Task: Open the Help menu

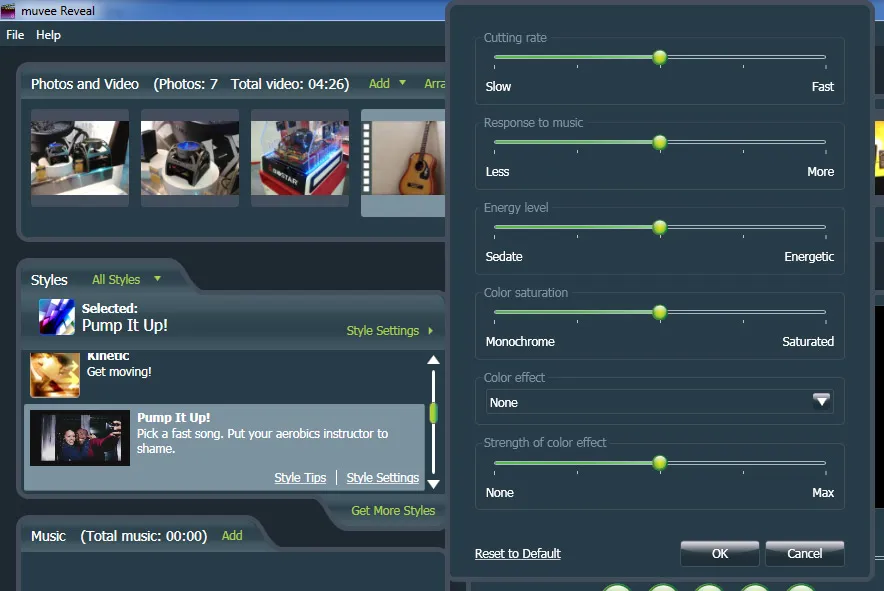Action: (x=48, y=35)
